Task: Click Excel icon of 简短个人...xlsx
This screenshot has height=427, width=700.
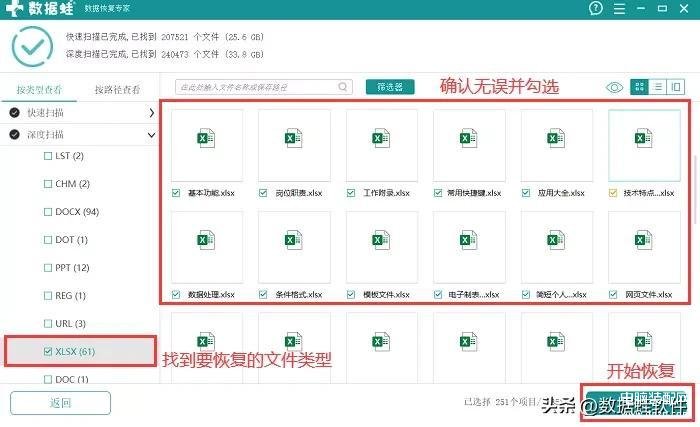Action: click(x=556, y=240)
